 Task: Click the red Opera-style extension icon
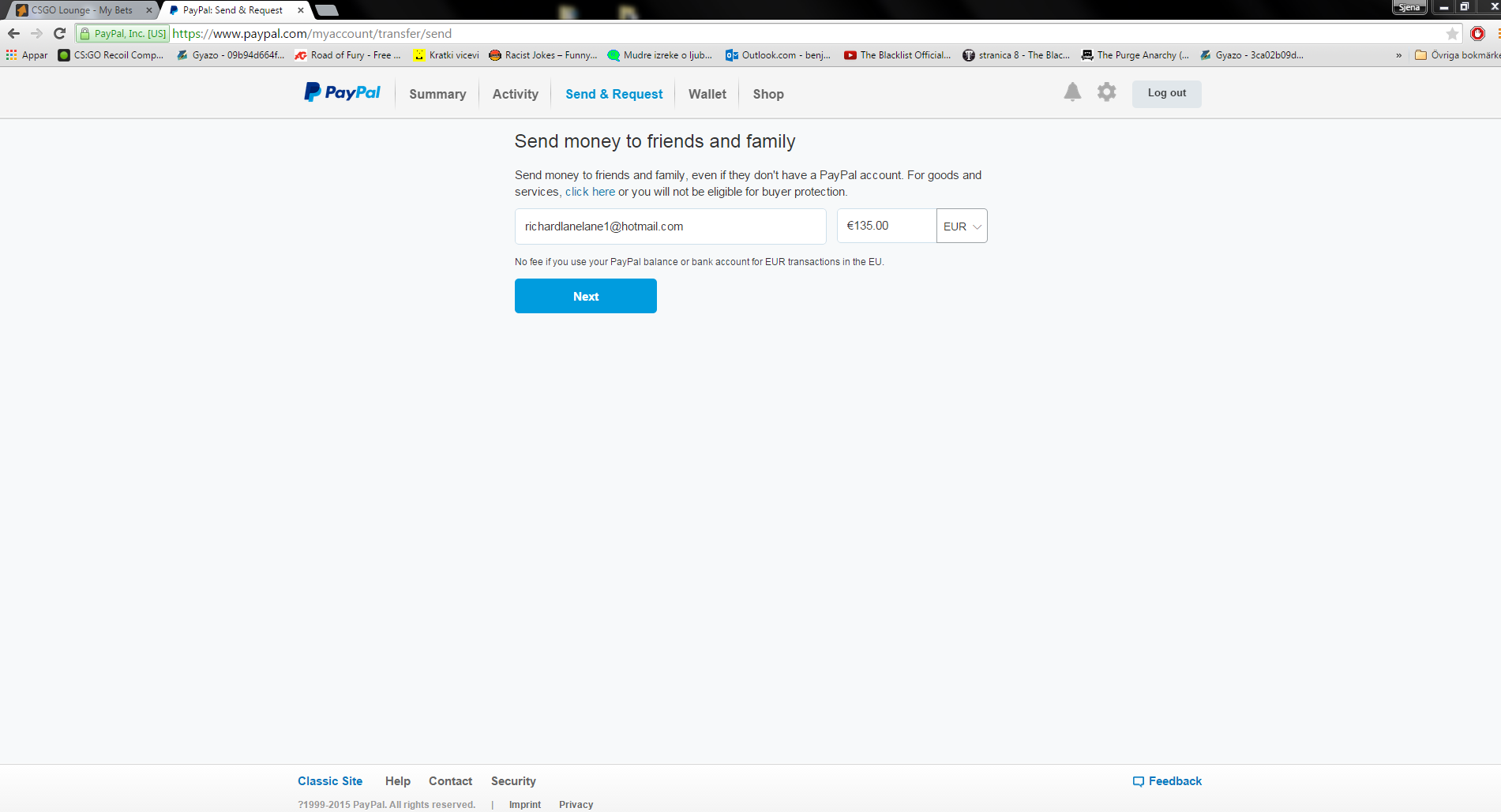point(1478,33)
